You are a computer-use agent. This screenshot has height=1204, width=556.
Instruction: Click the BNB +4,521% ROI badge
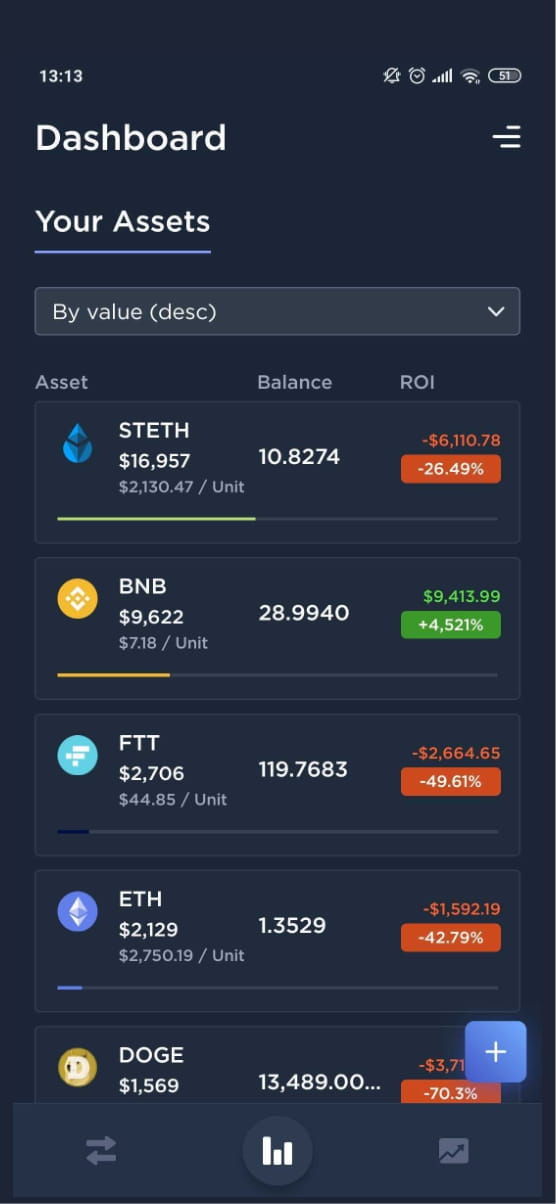(x=451, y=625)
